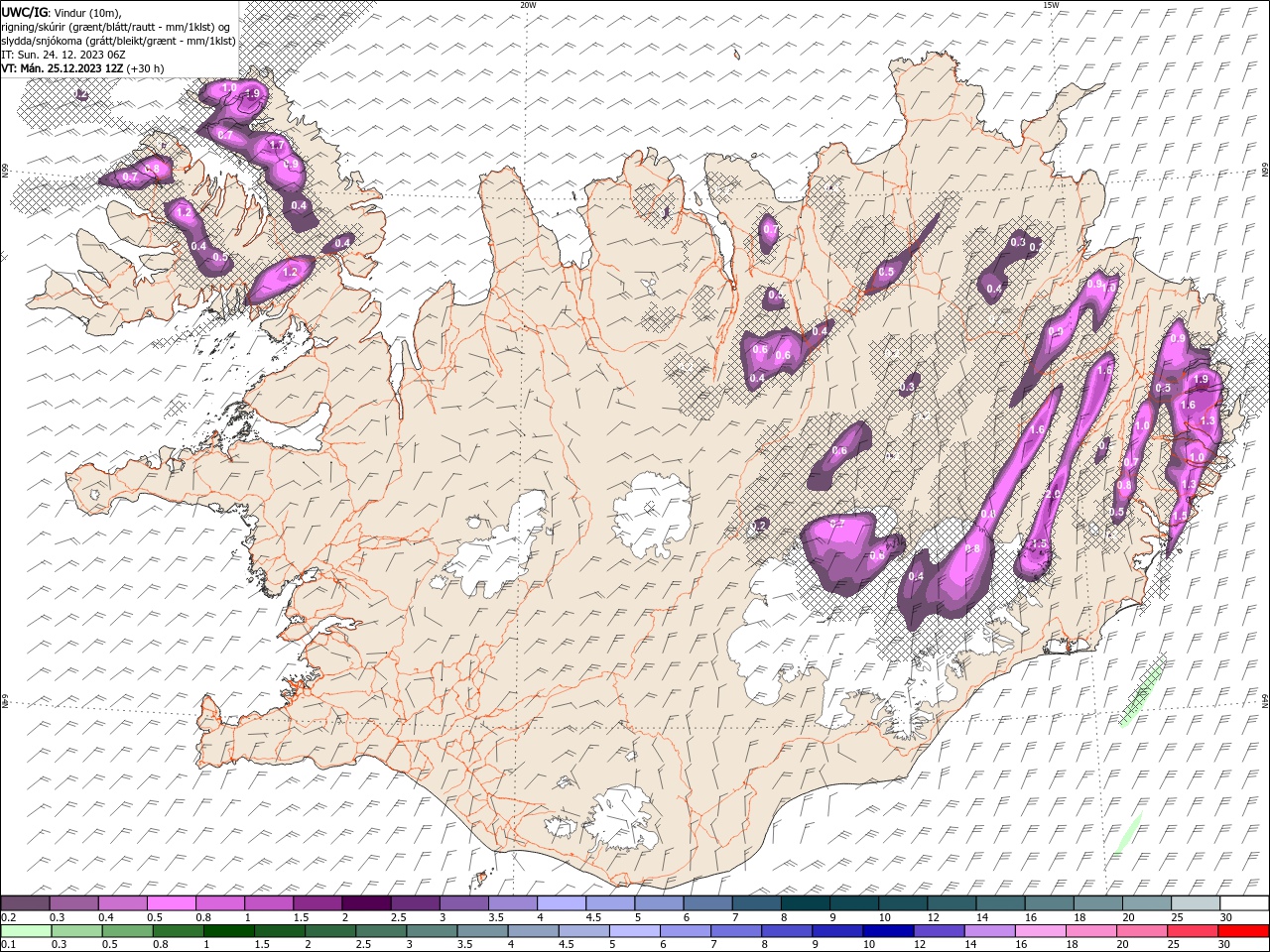
Task: Pick snow-scale swatch between 14 and 16
Action: coord(999,903)
